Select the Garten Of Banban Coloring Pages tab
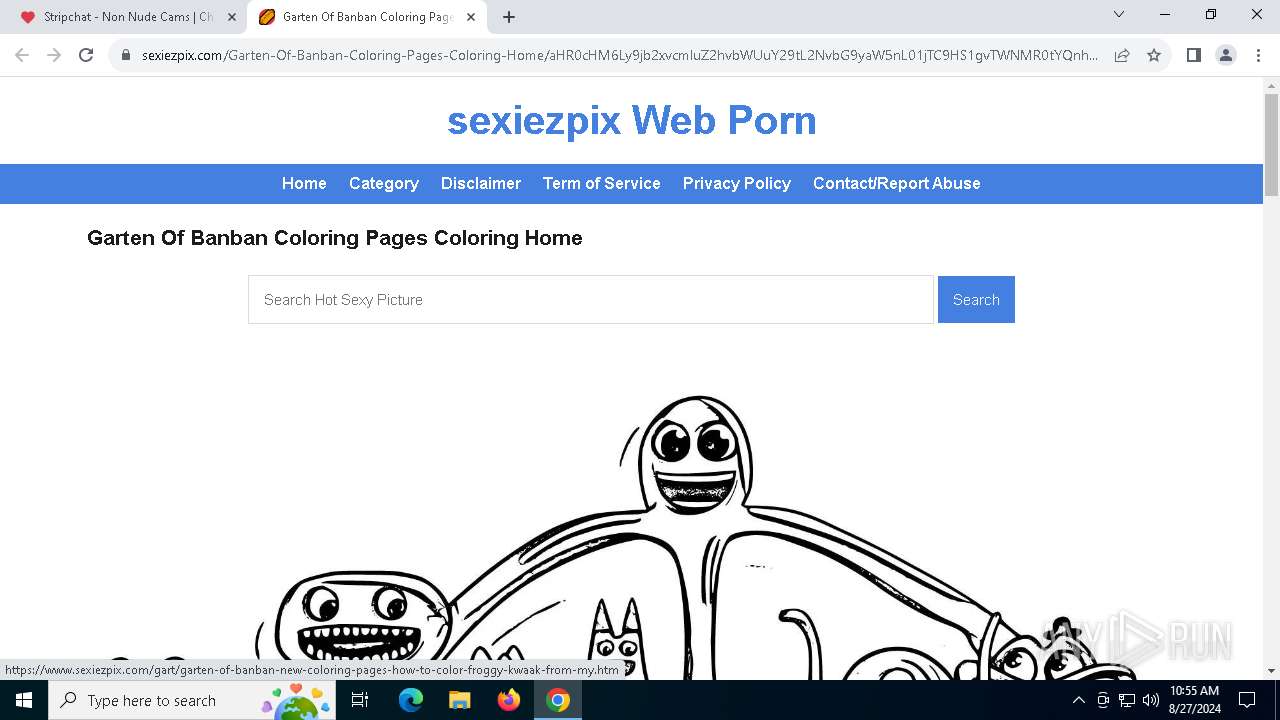Image resolution: width=1280 pixels, height=720 pixels. (x=367, y=17)
